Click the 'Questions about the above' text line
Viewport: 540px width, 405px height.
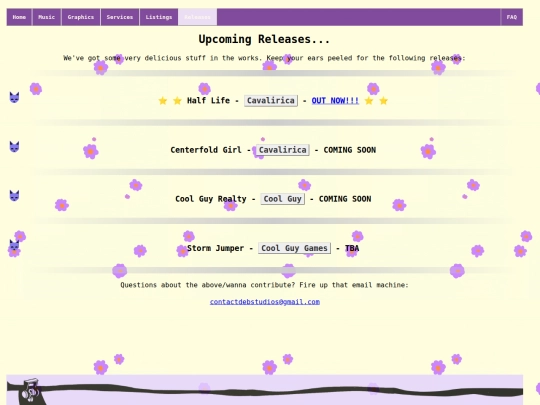click(264, 285)
